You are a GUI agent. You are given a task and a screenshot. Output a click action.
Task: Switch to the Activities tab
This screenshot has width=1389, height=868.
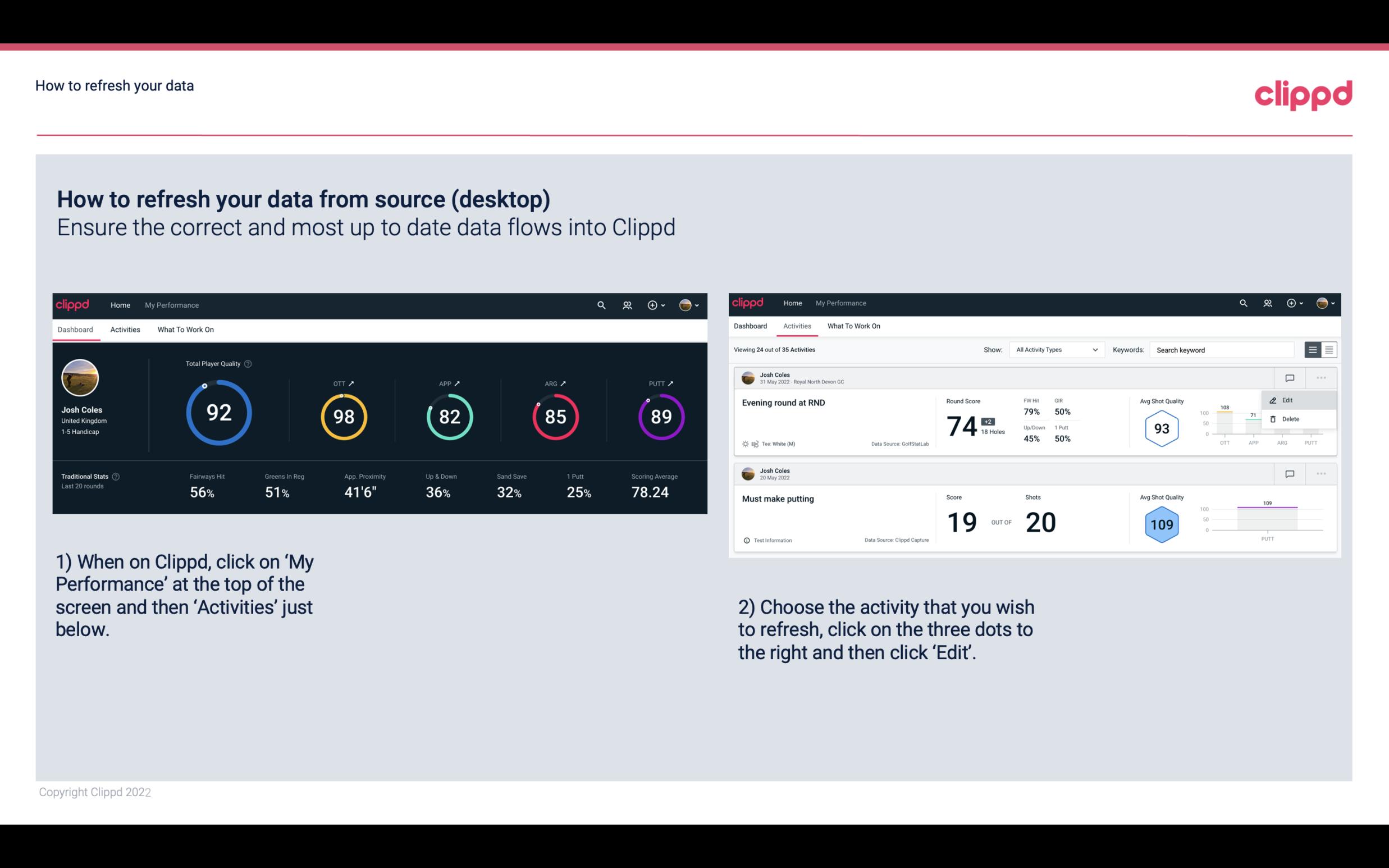pyautogui.click(x=125, y=328)
